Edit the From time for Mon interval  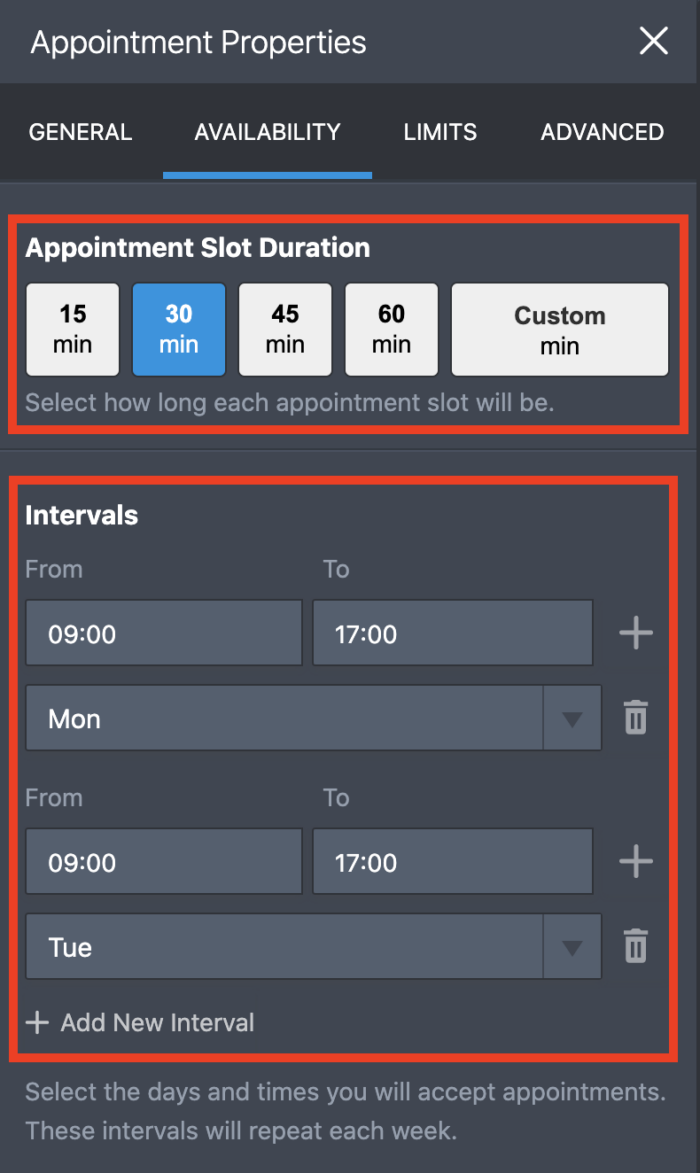click(163, 633)
